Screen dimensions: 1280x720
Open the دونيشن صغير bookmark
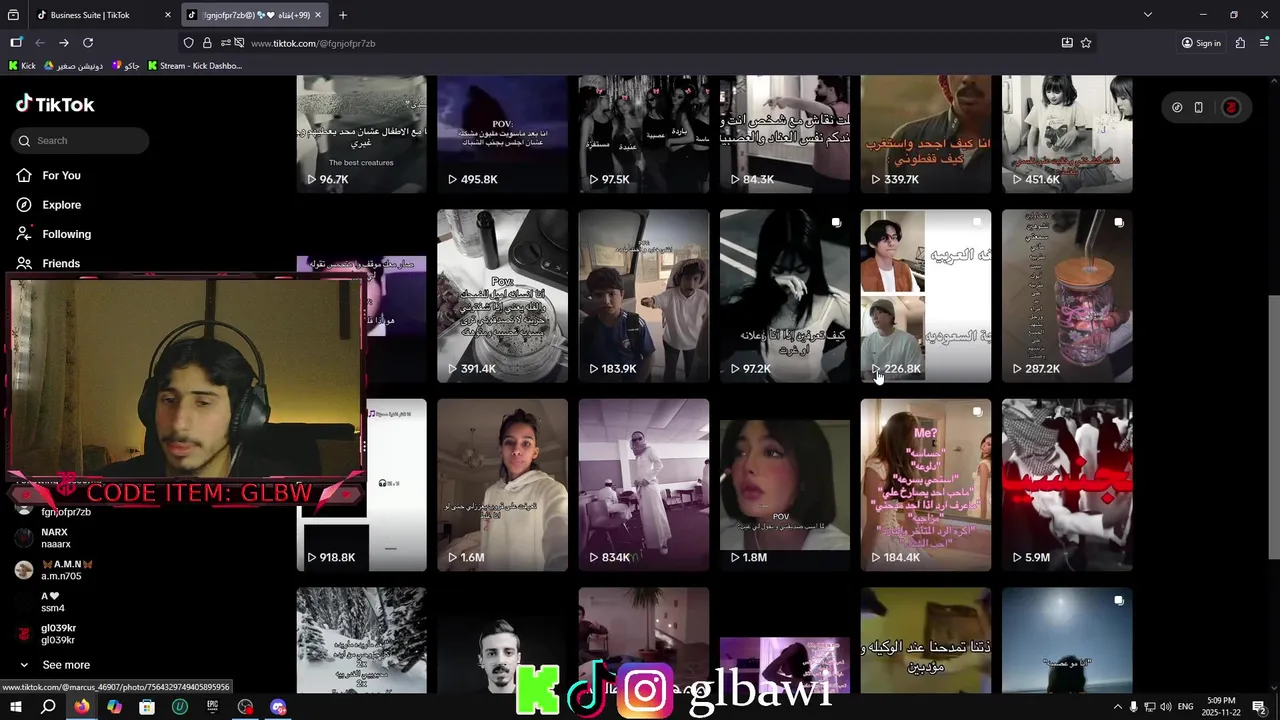point(73,66)
